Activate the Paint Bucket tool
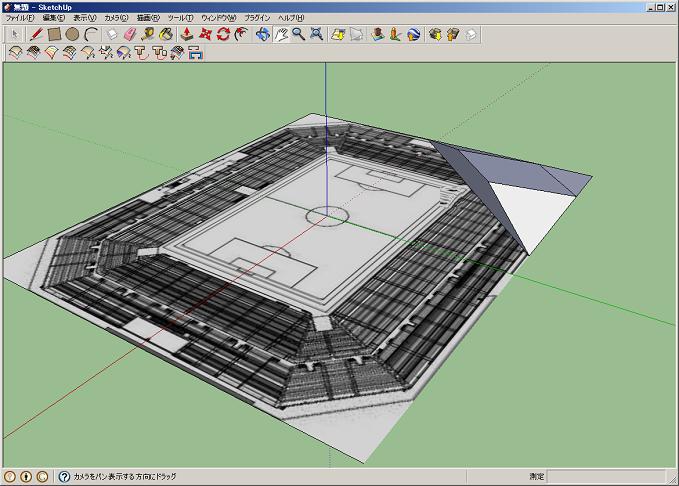 point(166,34)
